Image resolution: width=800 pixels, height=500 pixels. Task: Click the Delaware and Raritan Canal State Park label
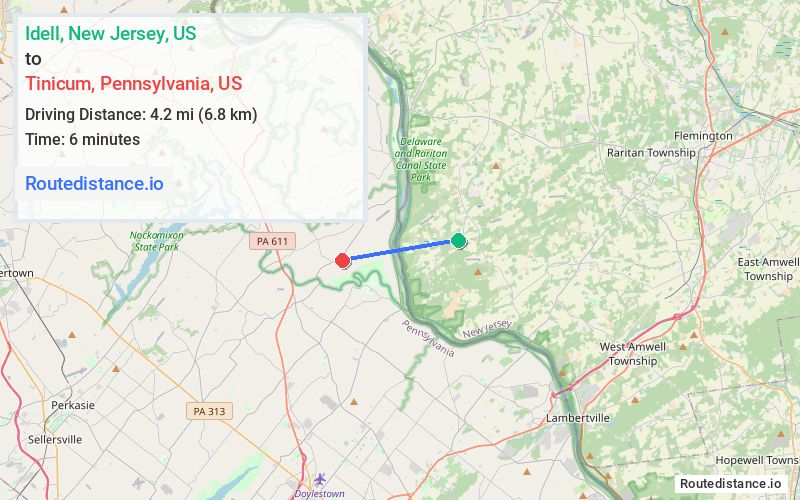(x=421, y=159)
